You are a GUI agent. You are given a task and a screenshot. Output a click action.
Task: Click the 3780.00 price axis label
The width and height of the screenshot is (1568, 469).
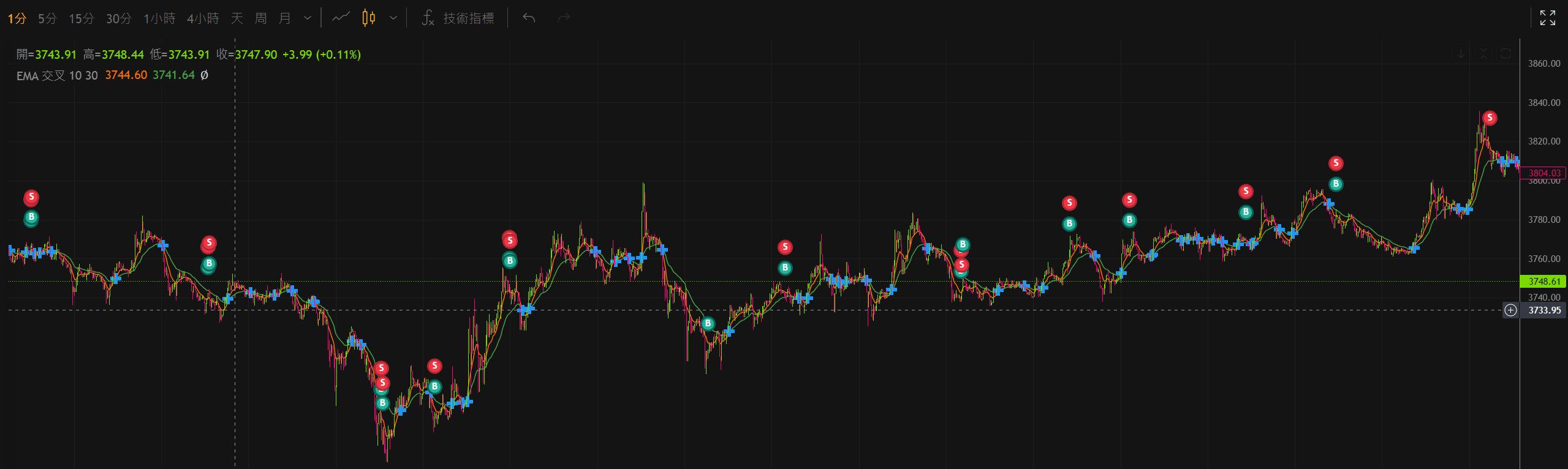pos(1544,220)
